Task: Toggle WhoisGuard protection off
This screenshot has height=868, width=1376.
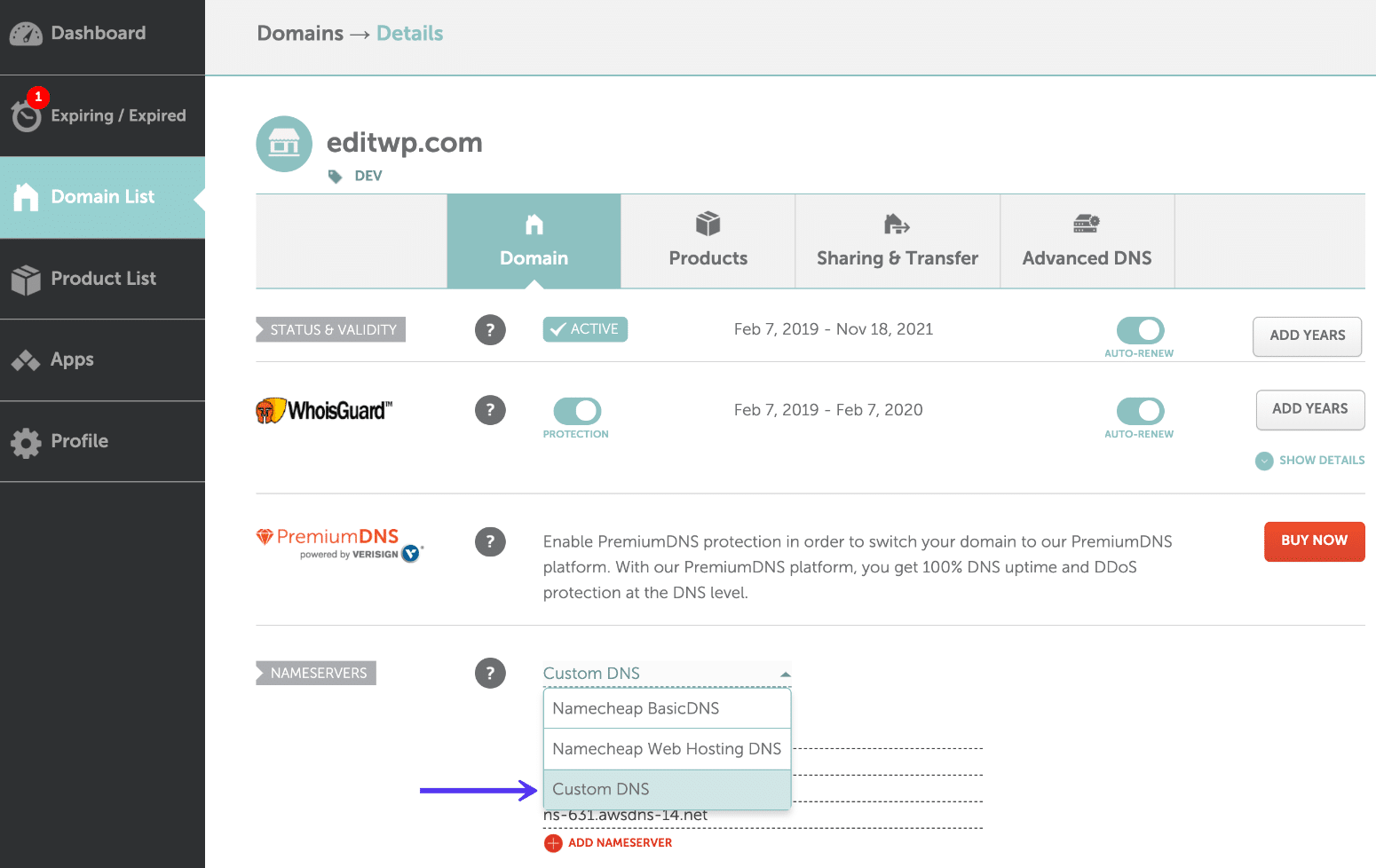Action: click(576, 410)
